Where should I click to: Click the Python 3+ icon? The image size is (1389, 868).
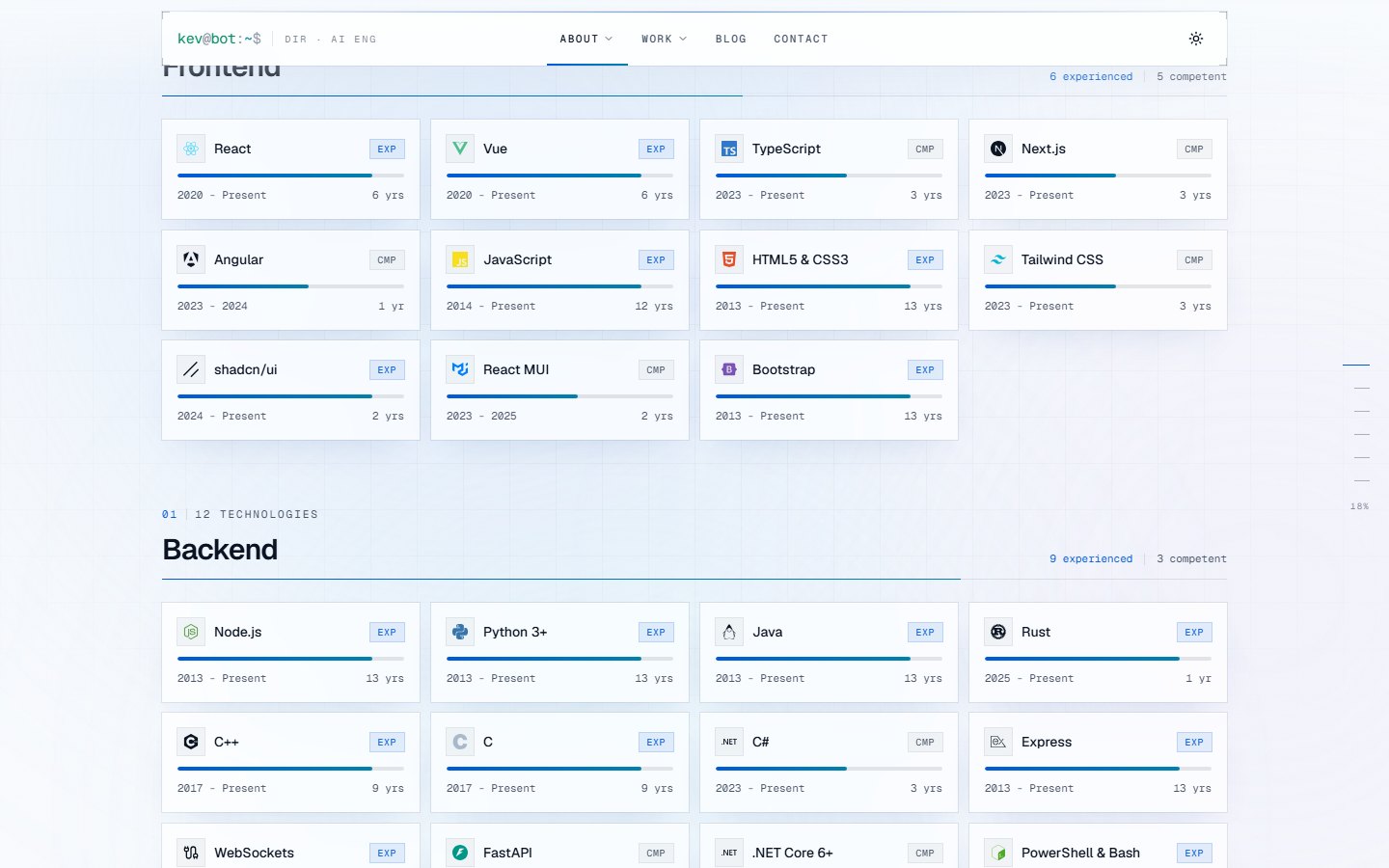click(x=460, y=632)
